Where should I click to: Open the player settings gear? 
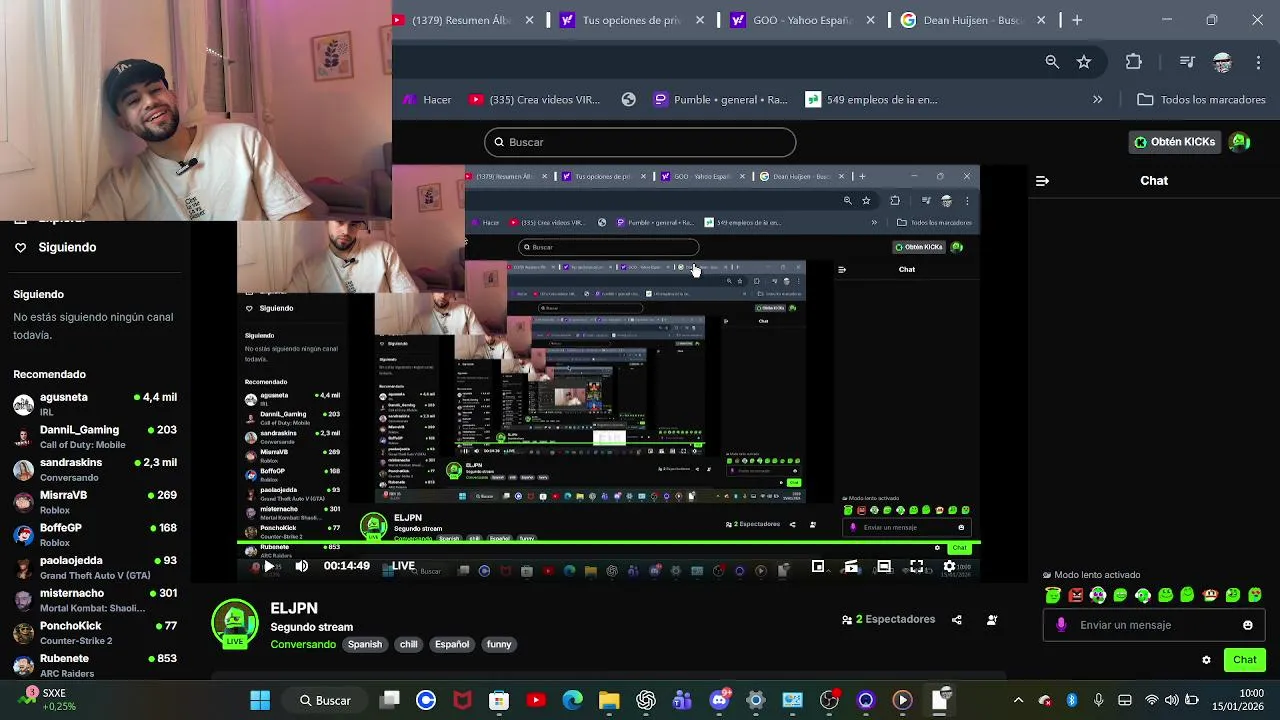pyautogui.click(x=949, y=567)
